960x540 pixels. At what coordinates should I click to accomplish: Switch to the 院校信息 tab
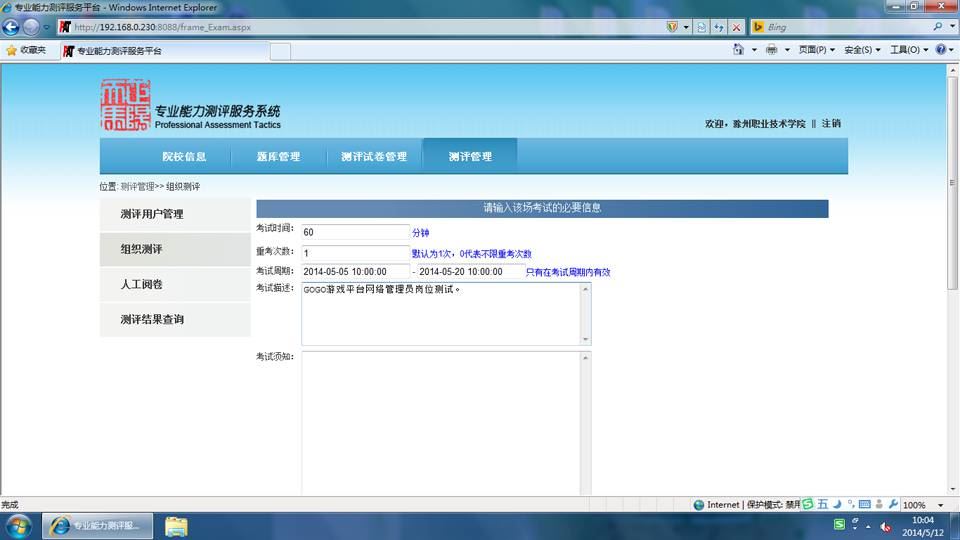pyautogui.click(x=184, y=157)
